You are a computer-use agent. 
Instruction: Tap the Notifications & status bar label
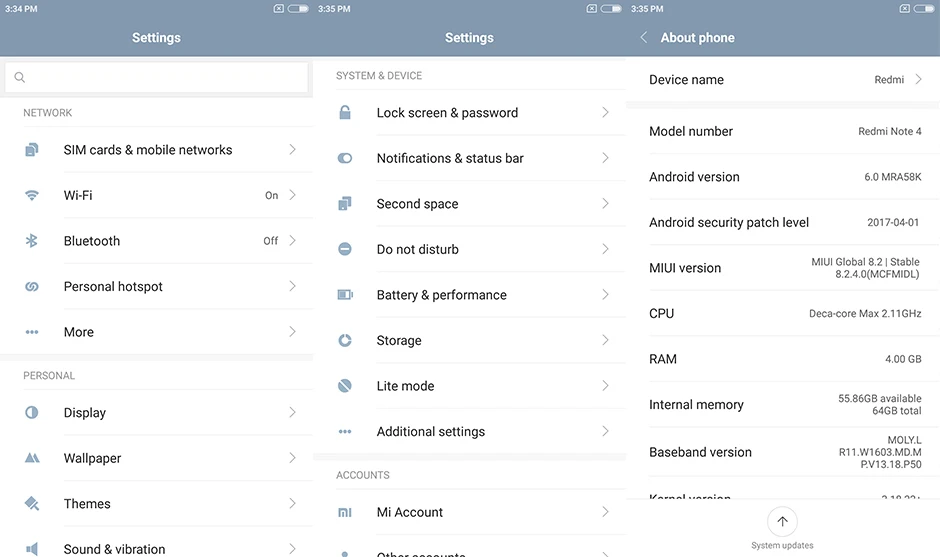tap(450, 158)
